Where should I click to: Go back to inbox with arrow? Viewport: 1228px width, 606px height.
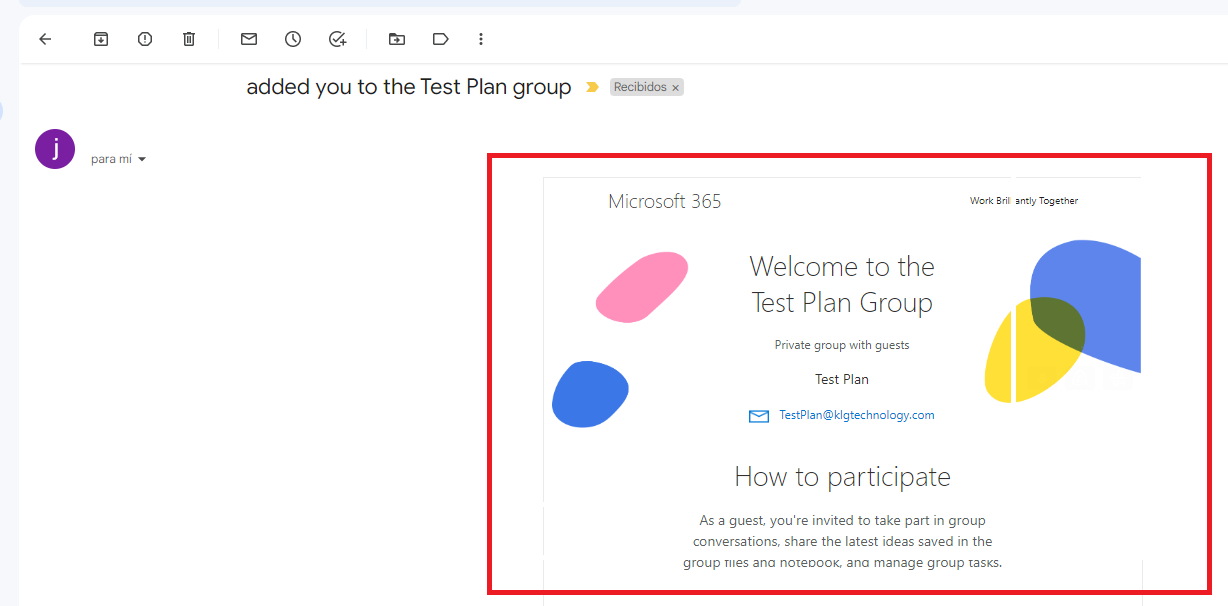click(45, 39)
